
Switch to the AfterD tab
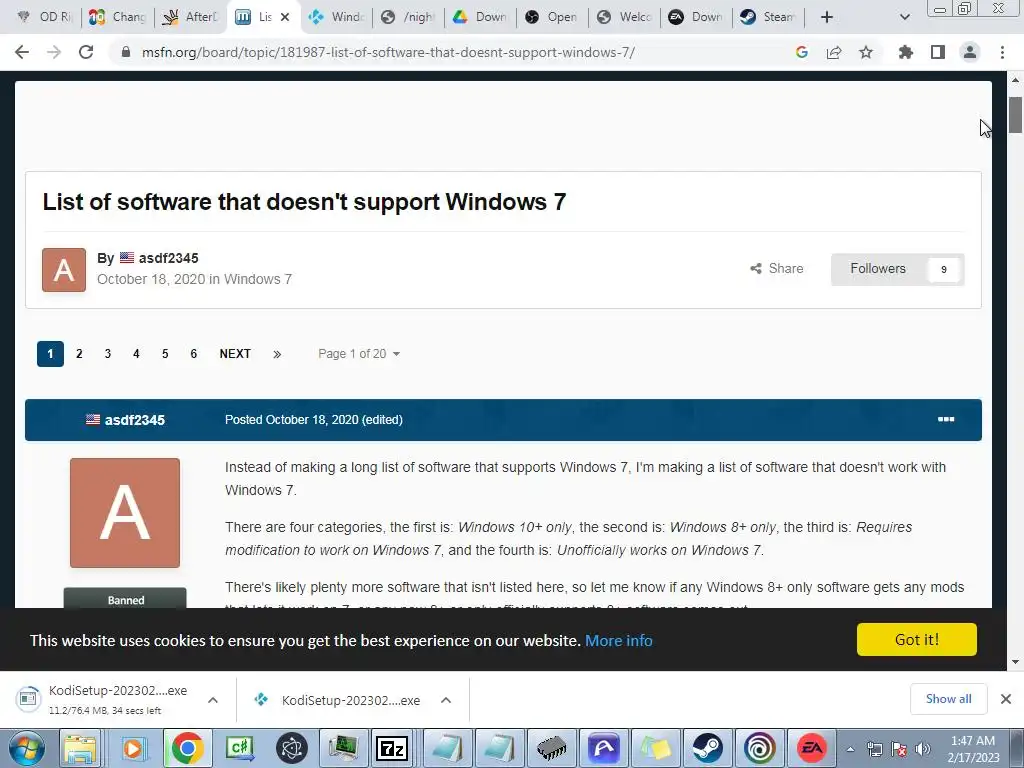pos(191,17)
